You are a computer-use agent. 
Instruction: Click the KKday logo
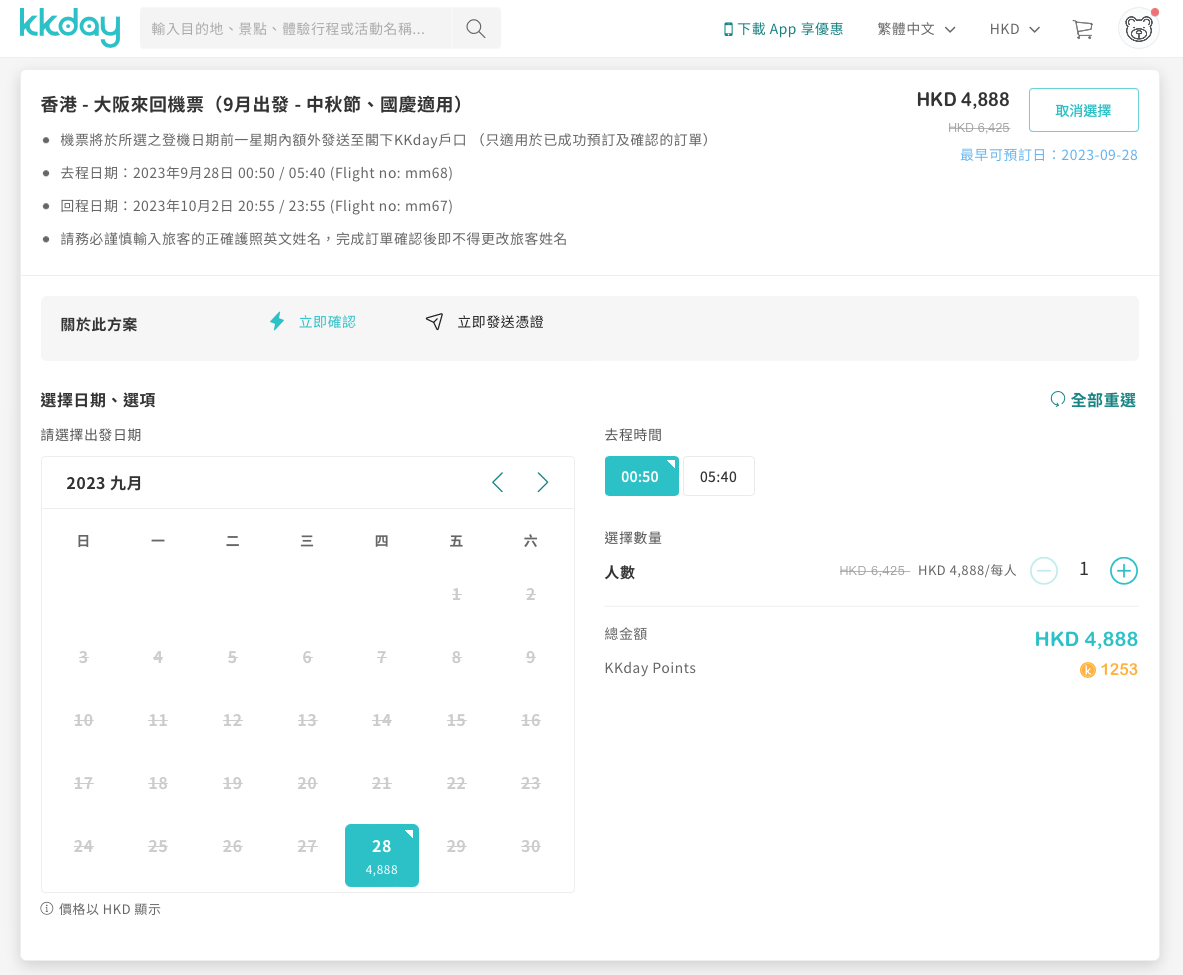[69, 28]
